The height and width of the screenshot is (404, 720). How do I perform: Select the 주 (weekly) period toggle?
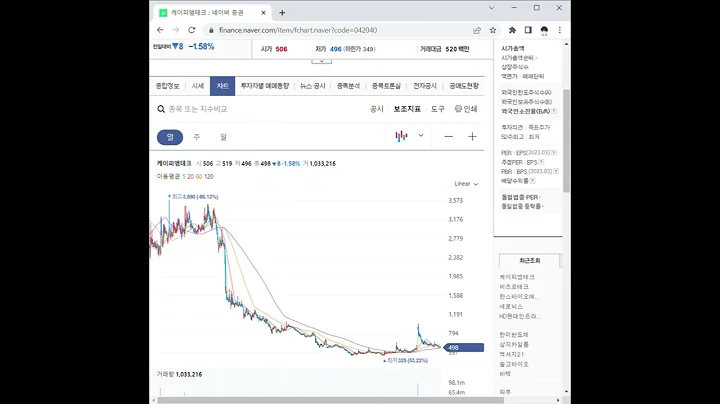click(x=197, y=137)
